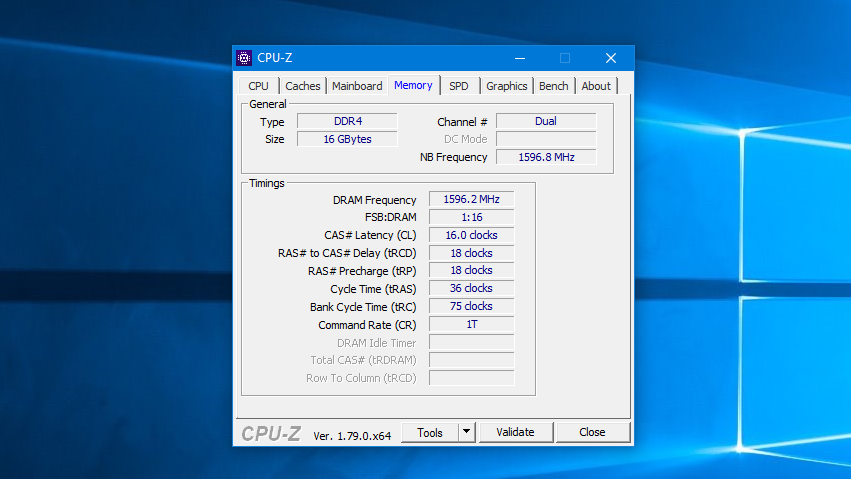
Task: Click the CAS# Latency 16.0 clocks value
Action: click(472, 235)
